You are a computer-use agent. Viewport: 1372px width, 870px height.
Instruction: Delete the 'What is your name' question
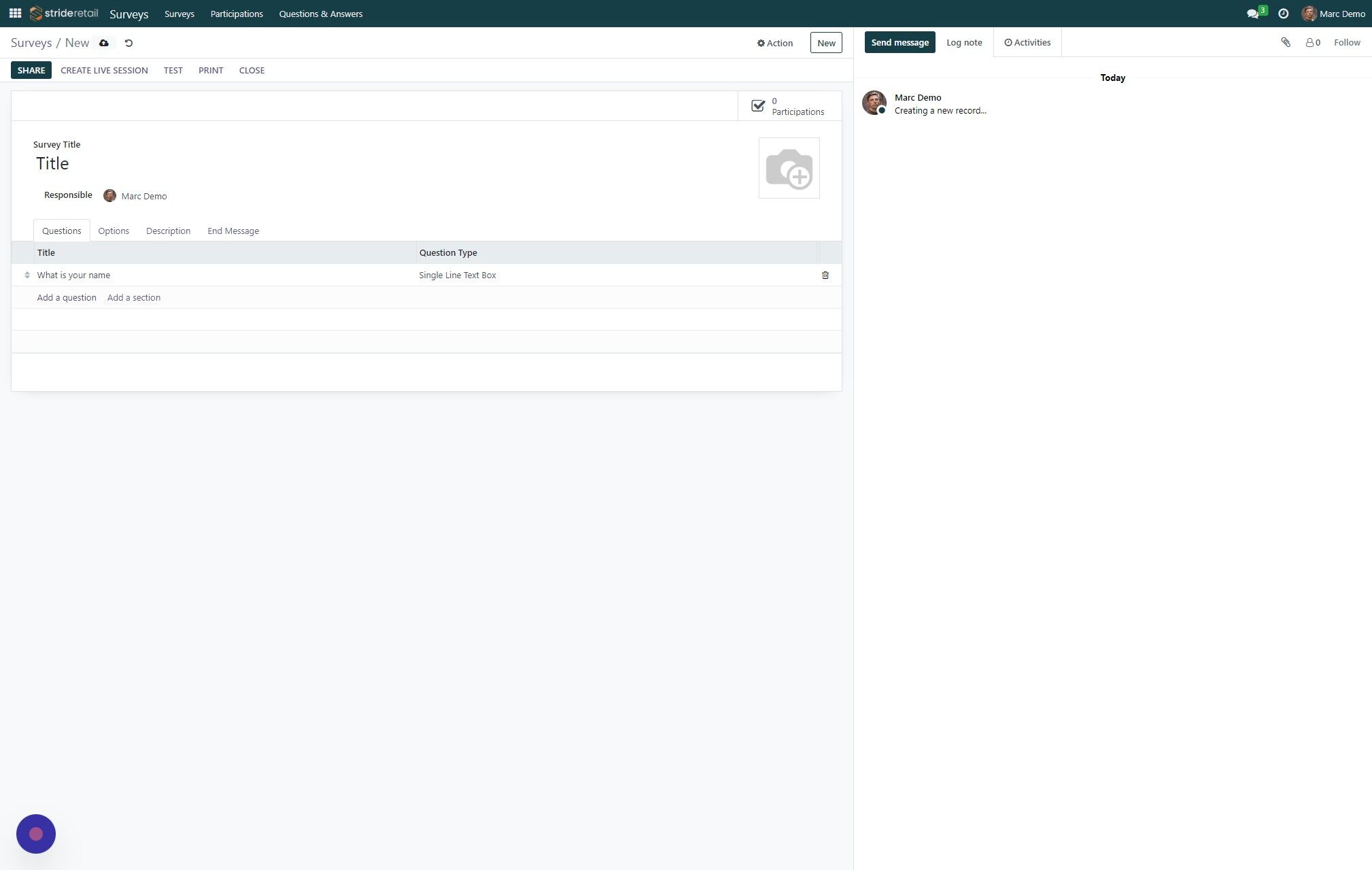tap(825, 275)
